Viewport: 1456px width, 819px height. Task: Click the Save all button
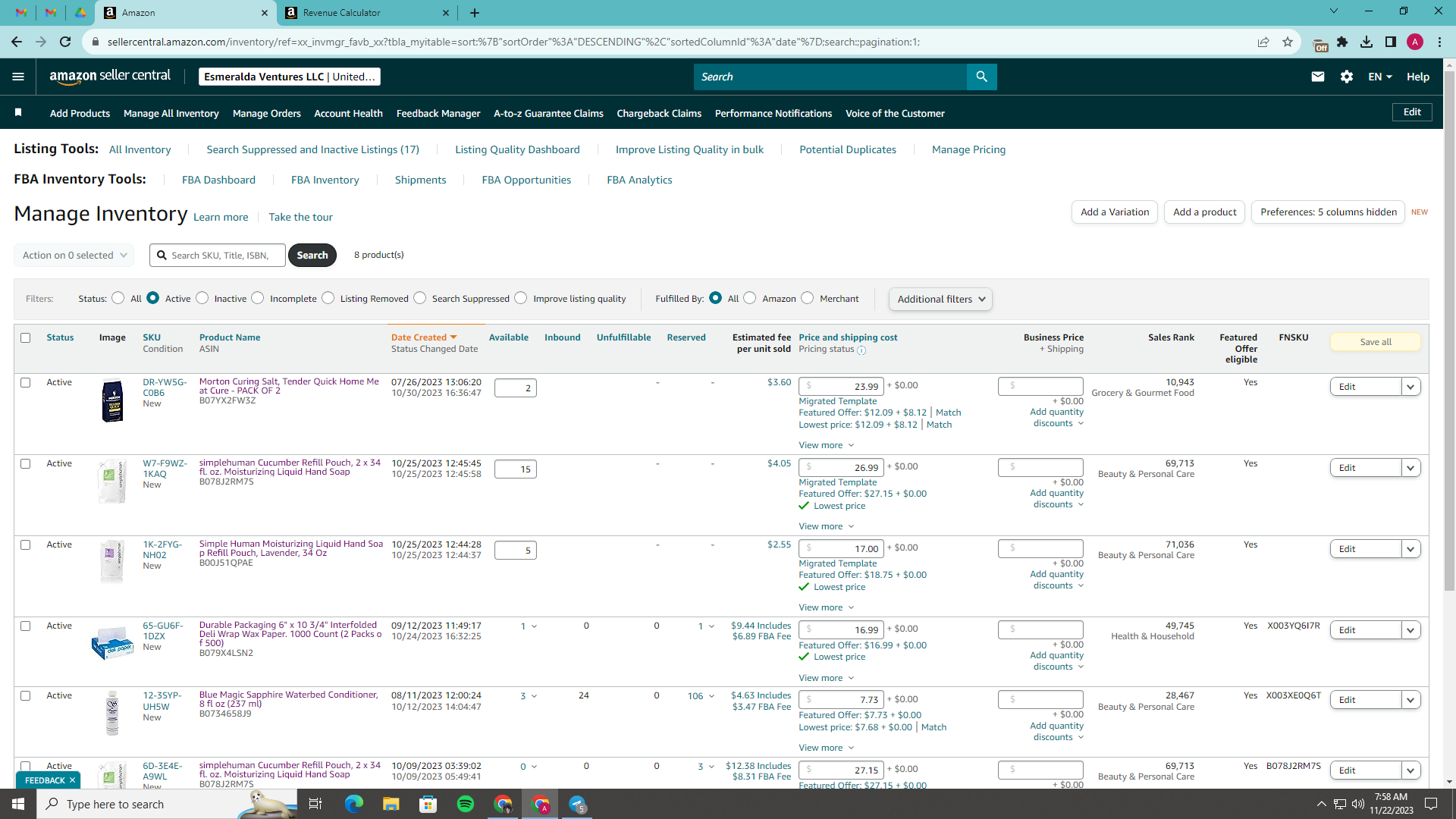(1376, 342)
